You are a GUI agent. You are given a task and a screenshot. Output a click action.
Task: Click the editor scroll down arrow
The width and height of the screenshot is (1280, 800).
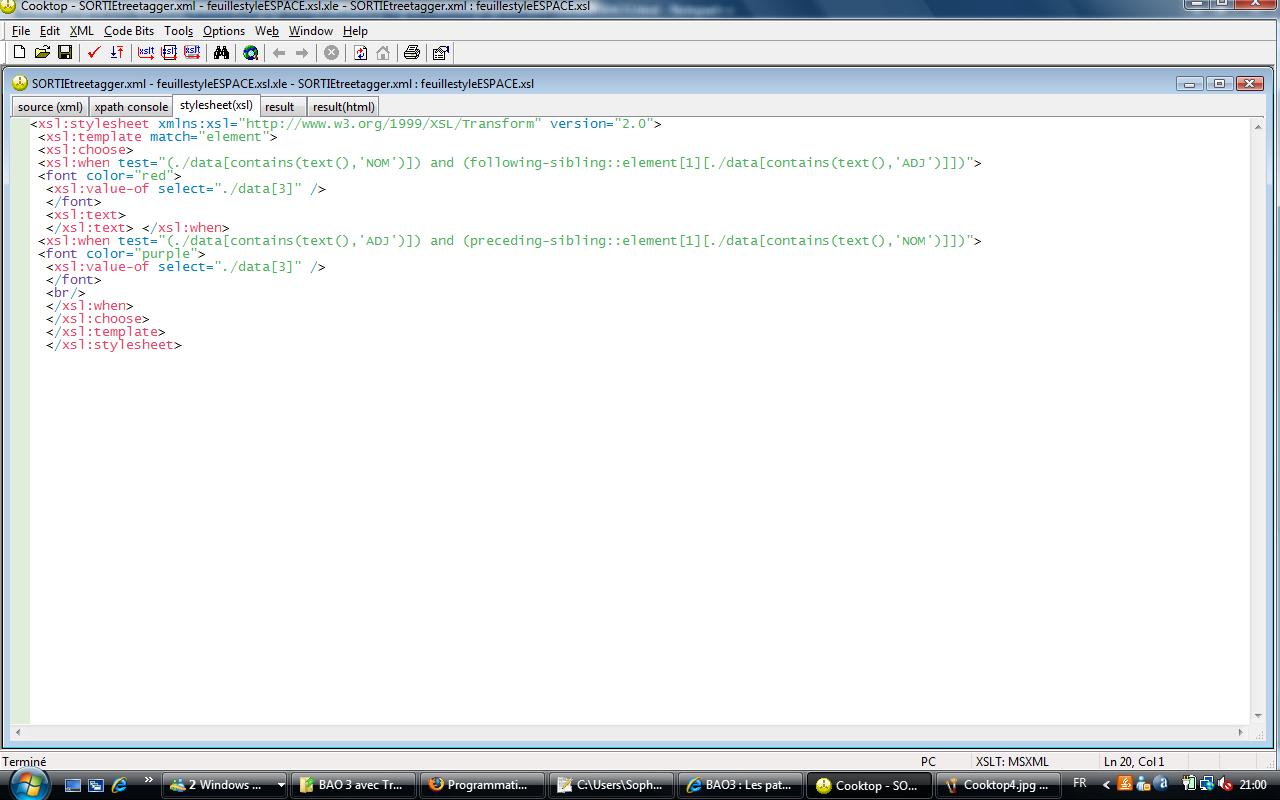tap(1258, 716)
